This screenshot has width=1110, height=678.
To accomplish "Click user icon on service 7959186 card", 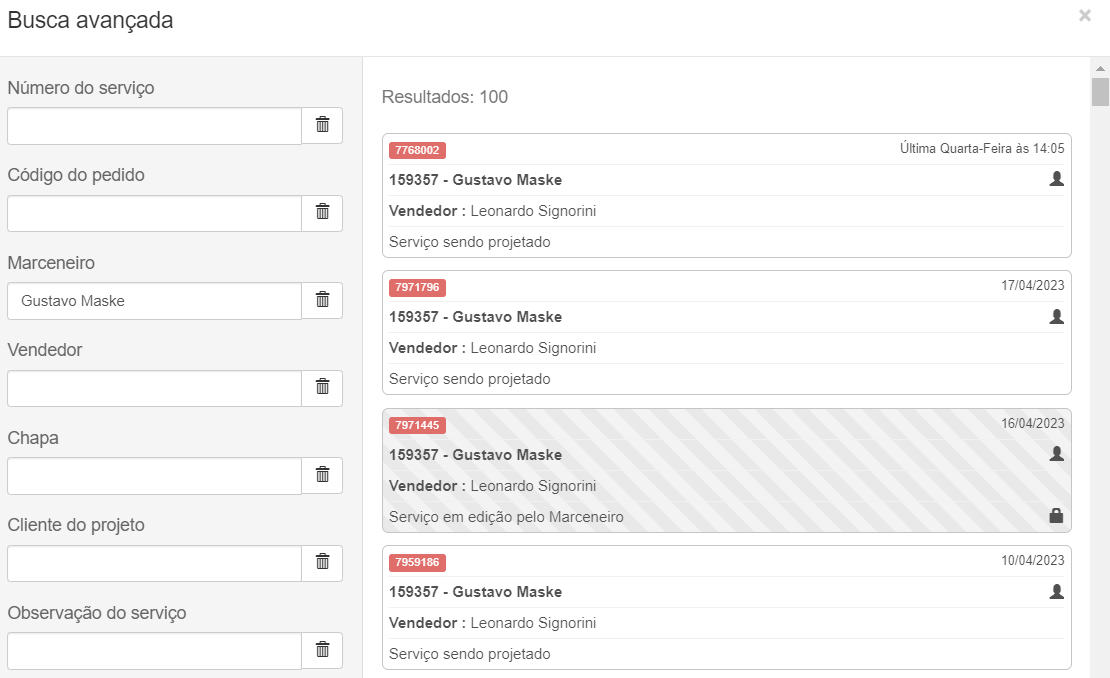I will (1056, 591).
